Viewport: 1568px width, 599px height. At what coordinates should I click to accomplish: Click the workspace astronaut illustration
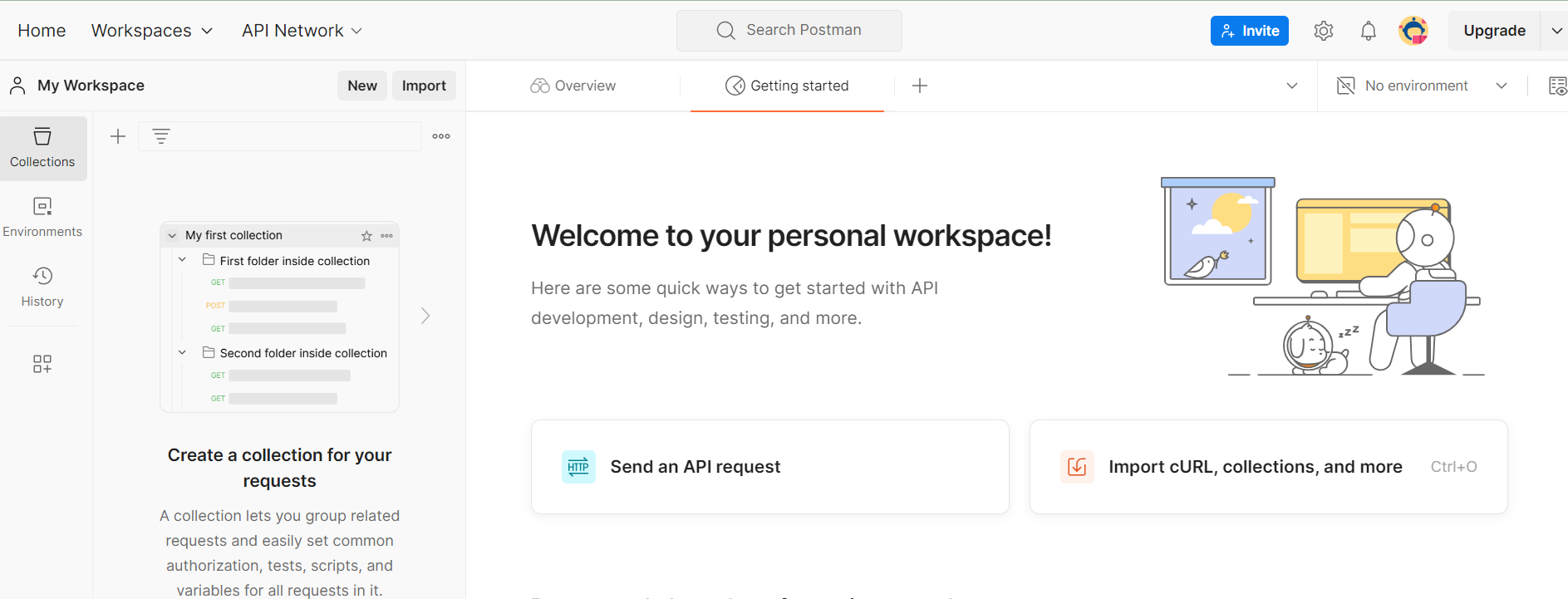[x=1321, y=276]
